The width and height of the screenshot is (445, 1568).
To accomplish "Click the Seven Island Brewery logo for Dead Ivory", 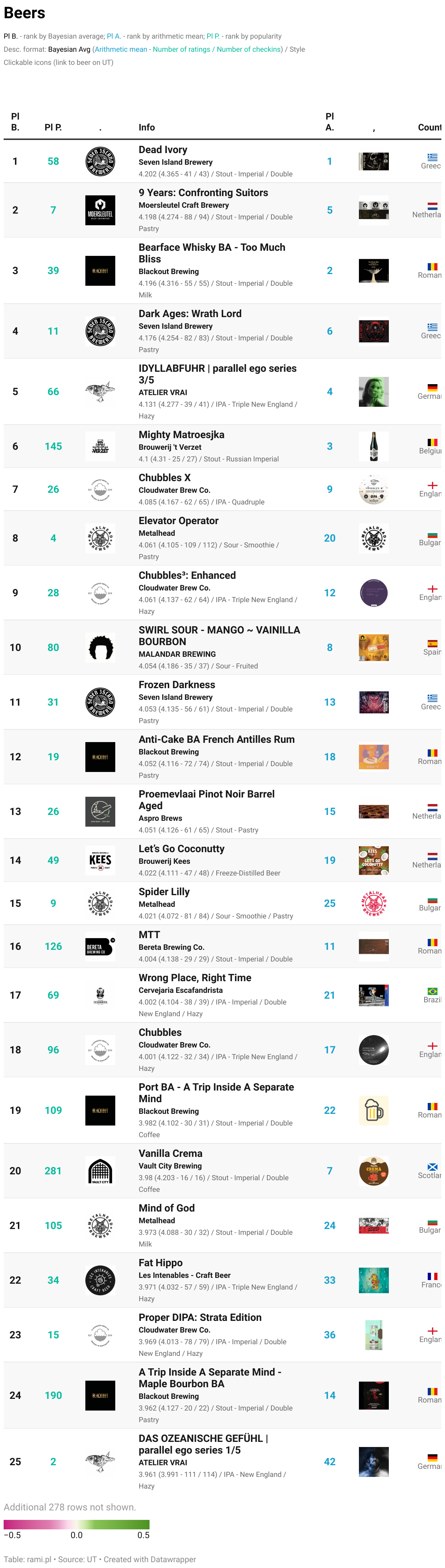I will [x=100, y=161].
